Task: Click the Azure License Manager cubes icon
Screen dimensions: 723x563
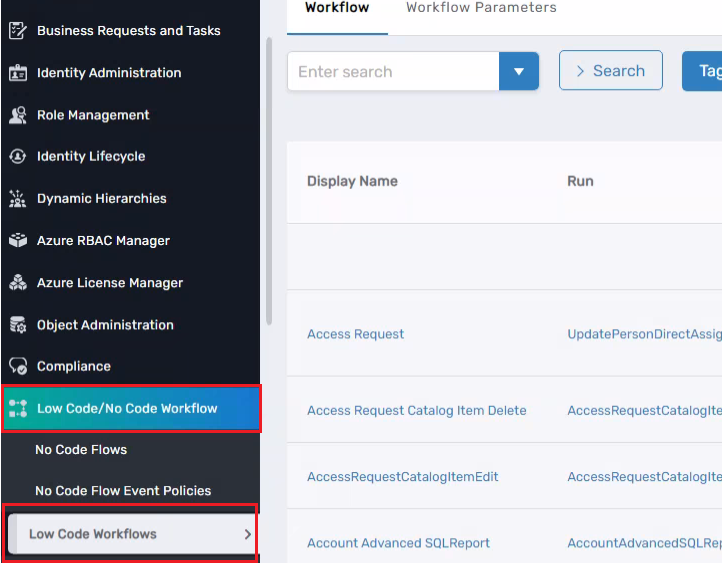Action: coord(18,283)
